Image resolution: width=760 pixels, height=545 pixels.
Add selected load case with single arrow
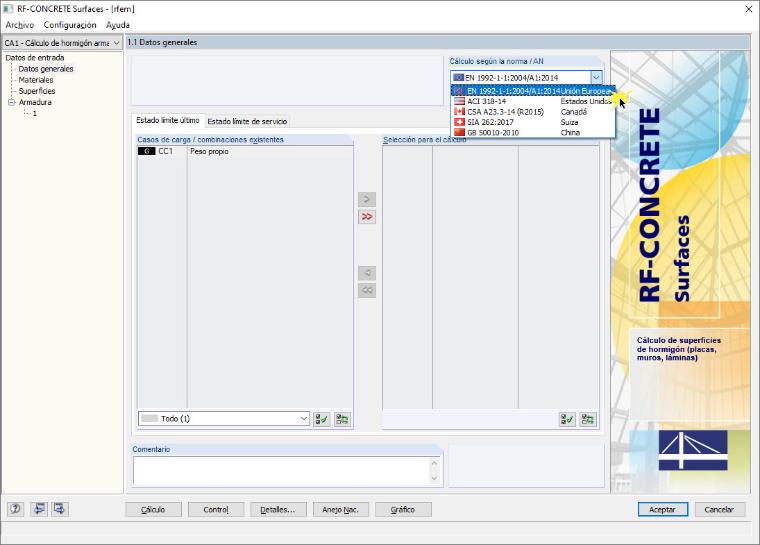tap(367, 199)
